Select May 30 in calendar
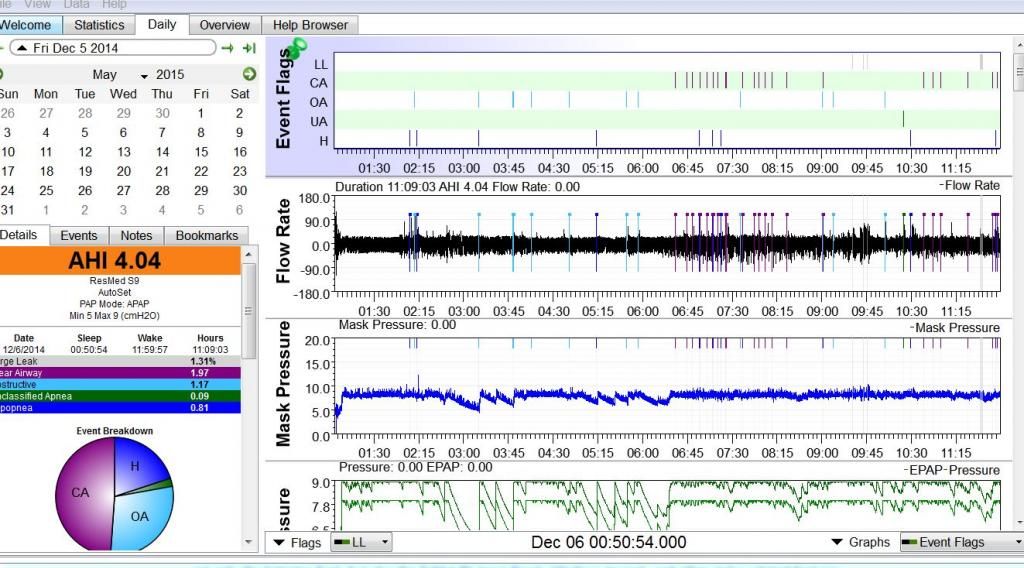This screenshot has height=568, width=1024. click(240, 191)
